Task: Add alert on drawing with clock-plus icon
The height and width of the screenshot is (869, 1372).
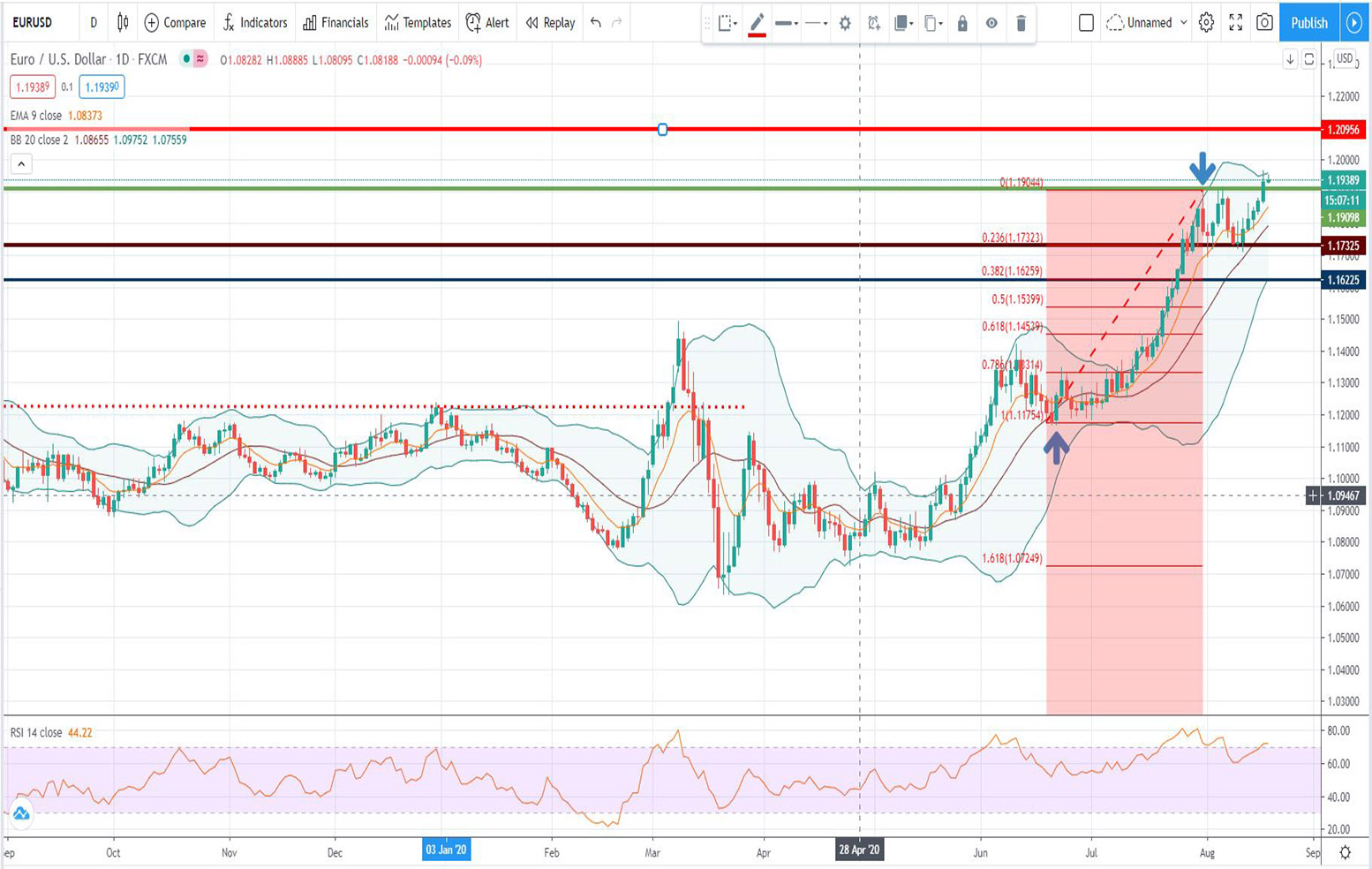Action: [x=873, y=24]
